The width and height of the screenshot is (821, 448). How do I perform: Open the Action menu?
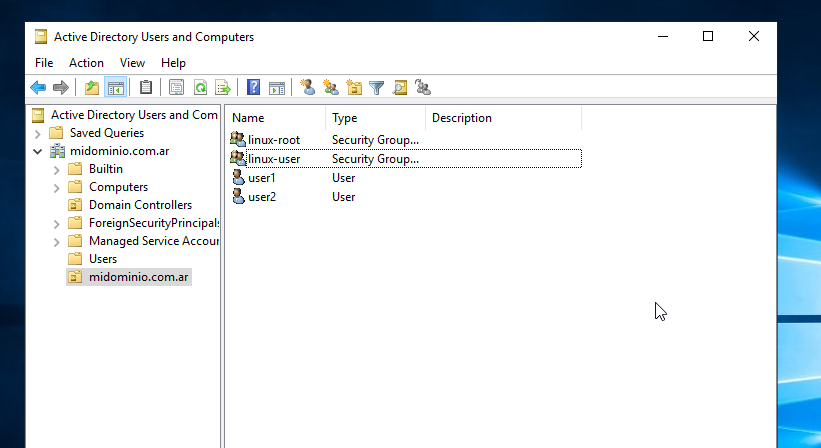(x=86, y=63)
